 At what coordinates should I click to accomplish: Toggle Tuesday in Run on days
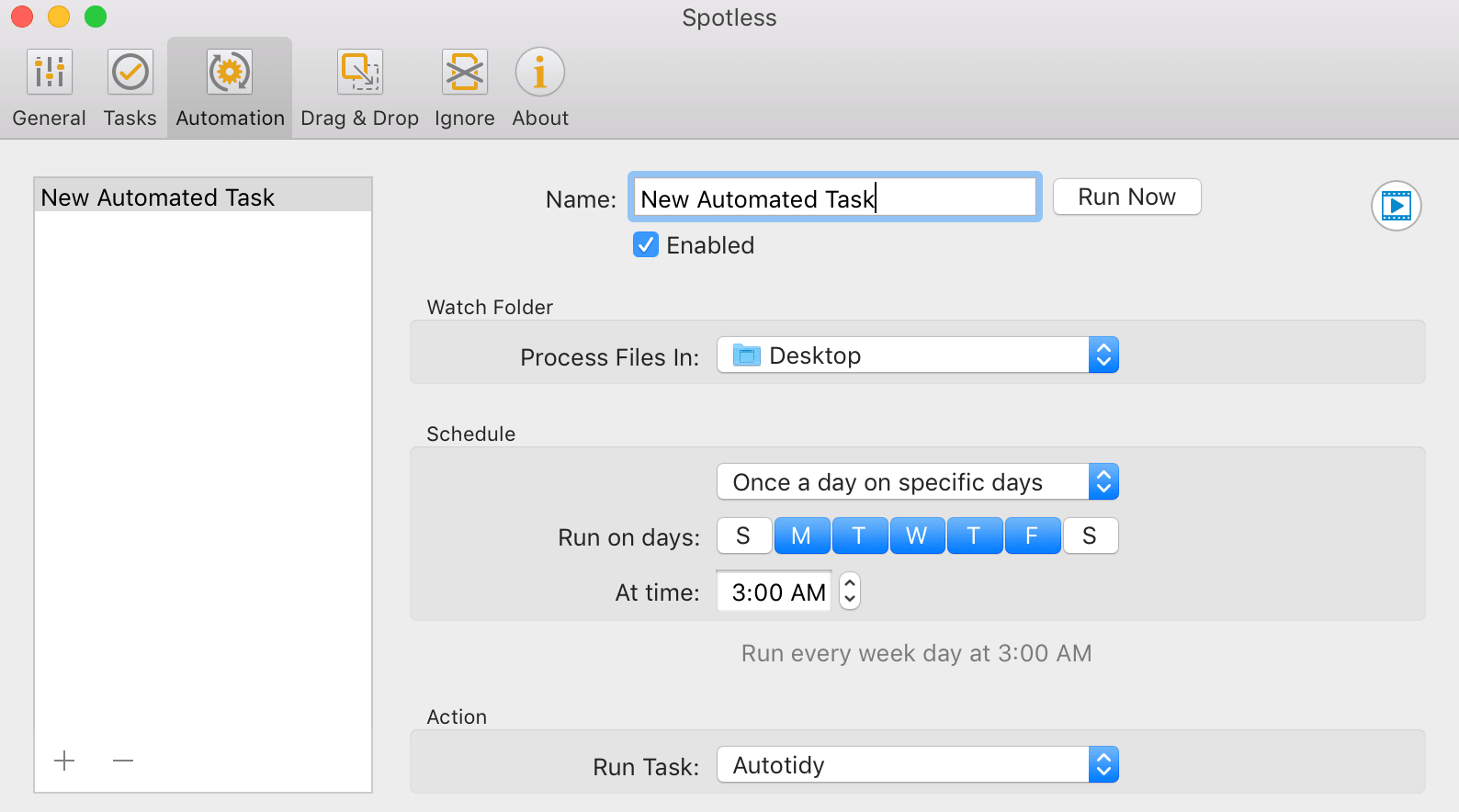[859, 536]
